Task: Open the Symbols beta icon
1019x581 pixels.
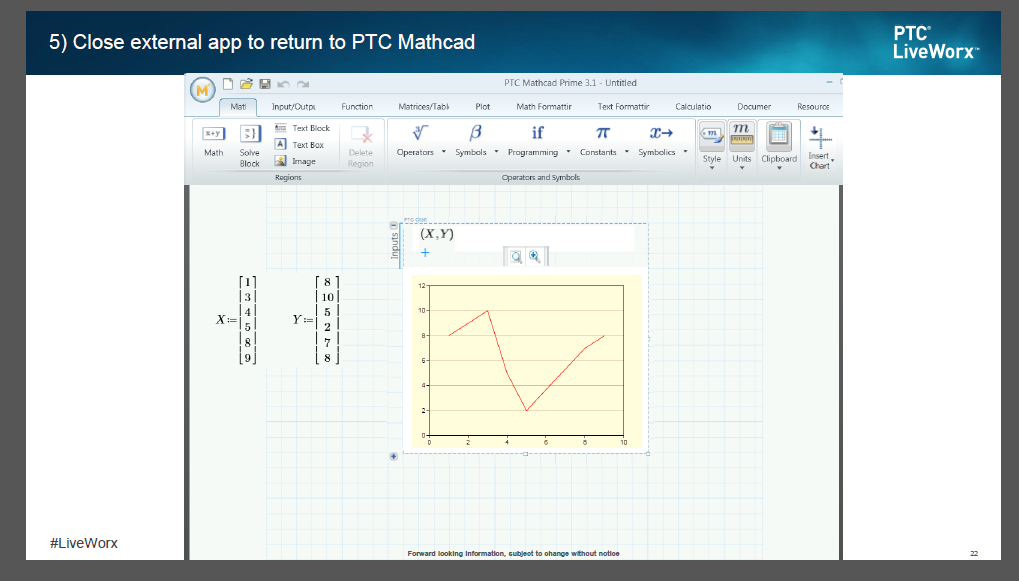Action: pos(475,133)
